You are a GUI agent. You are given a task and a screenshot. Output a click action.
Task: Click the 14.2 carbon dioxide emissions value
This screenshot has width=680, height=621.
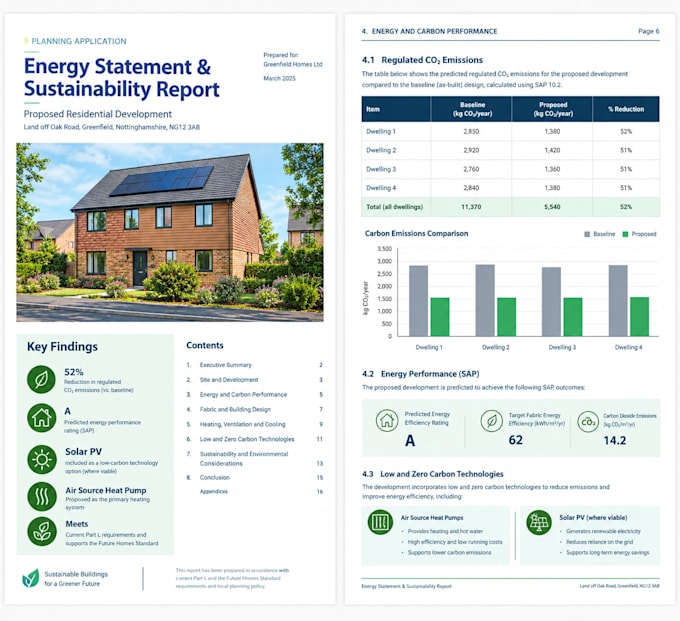coord(615,441)
